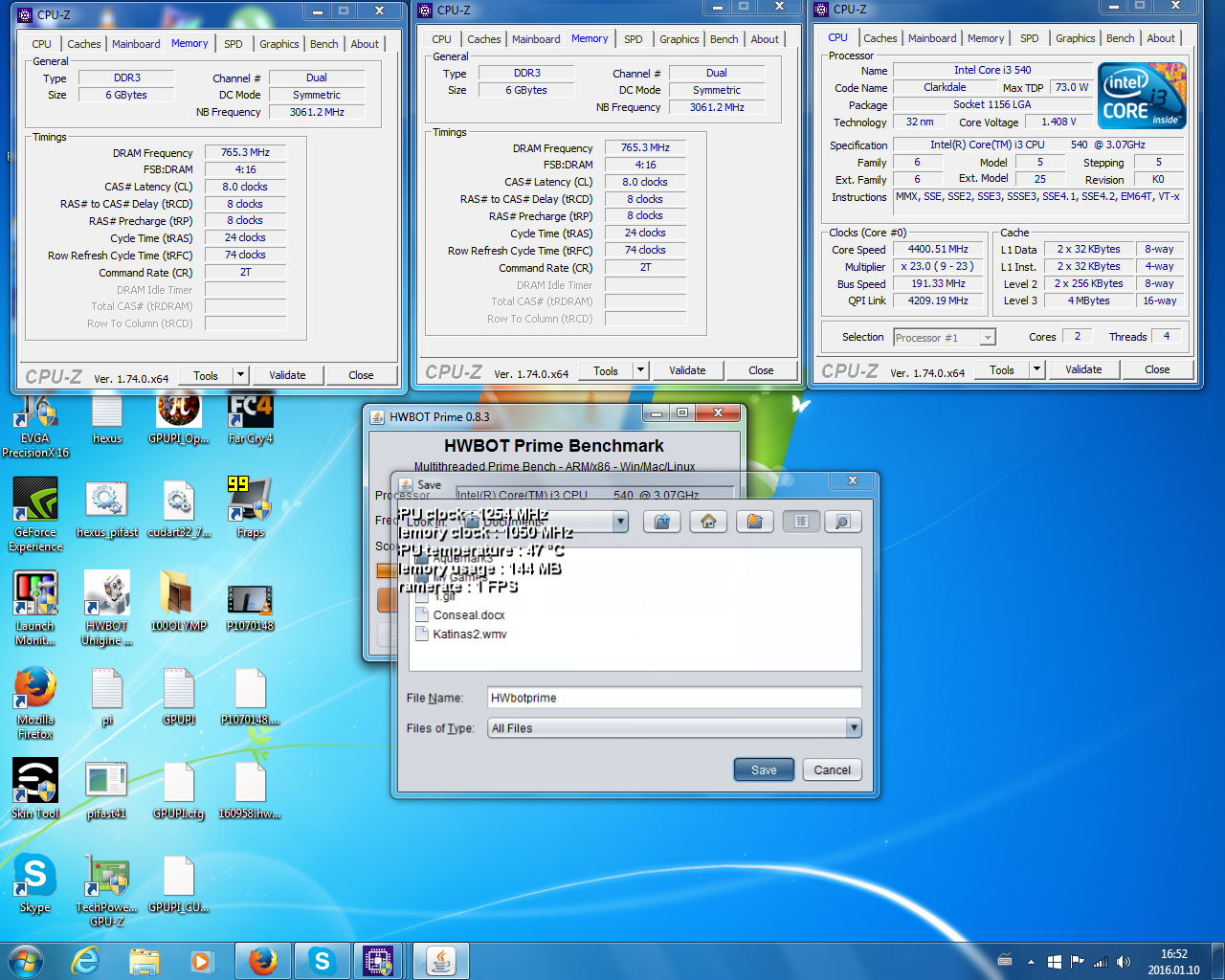Open Windows Media Player from taskbar
The image size is (1225, 980).
point(202,960)
